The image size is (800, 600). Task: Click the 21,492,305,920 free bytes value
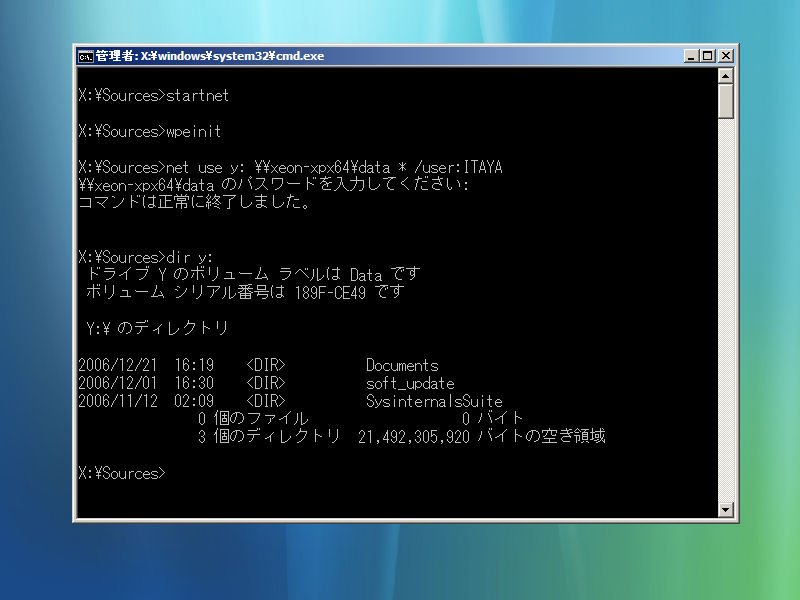[x=414, y=437]
